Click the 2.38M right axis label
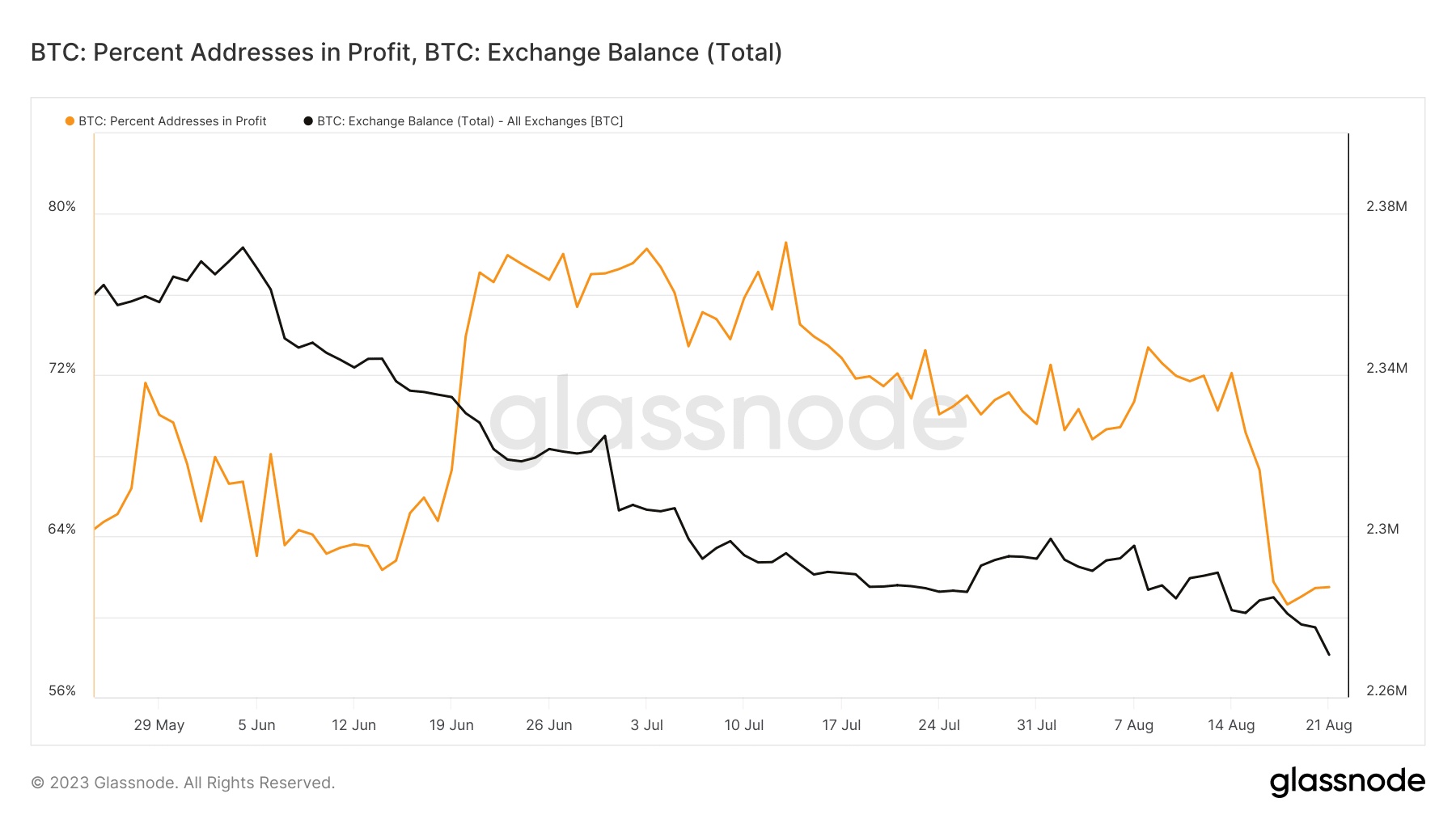Screen dimensions: 1456x819 (1386, 207)
